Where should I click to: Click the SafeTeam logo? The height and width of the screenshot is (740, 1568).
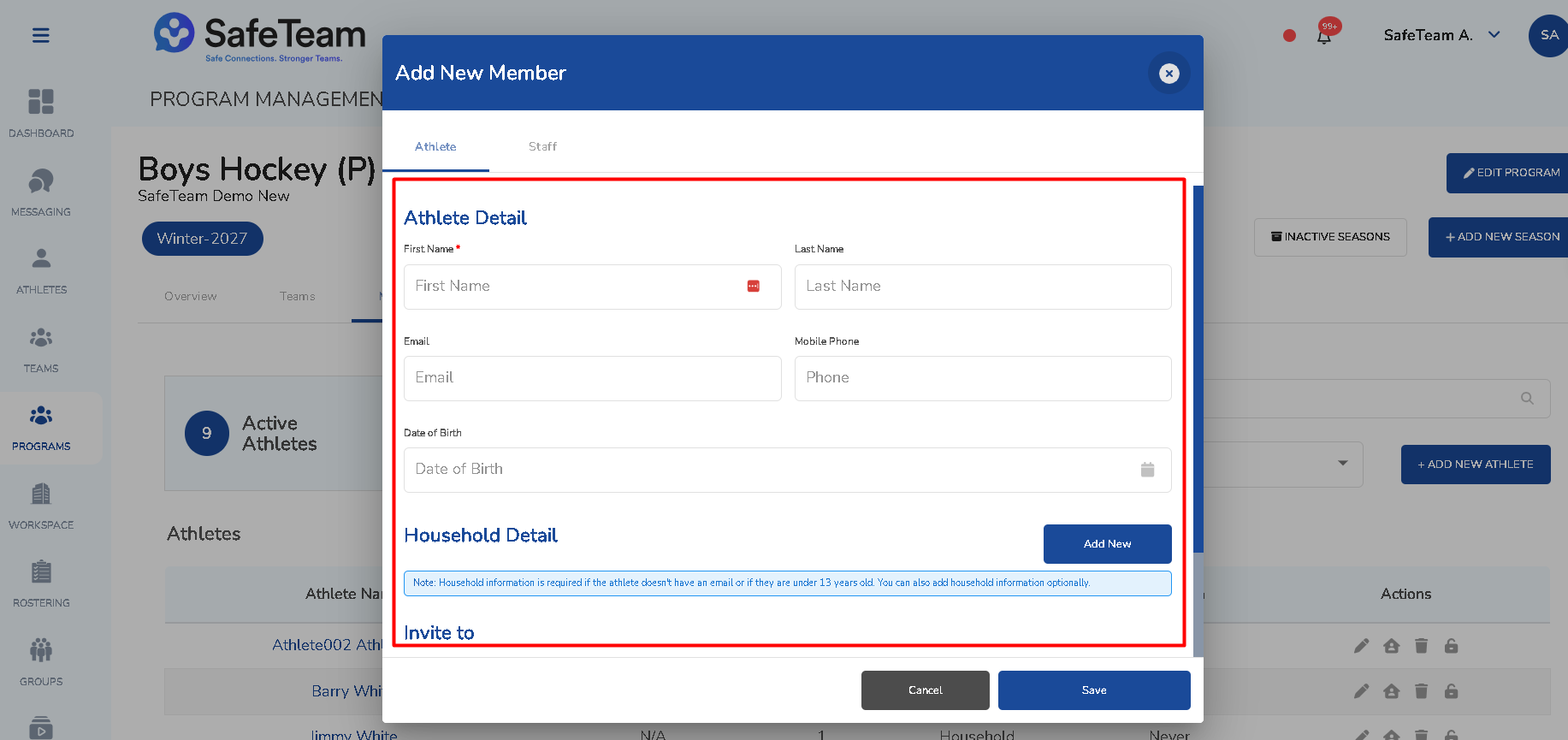(260, 37)
